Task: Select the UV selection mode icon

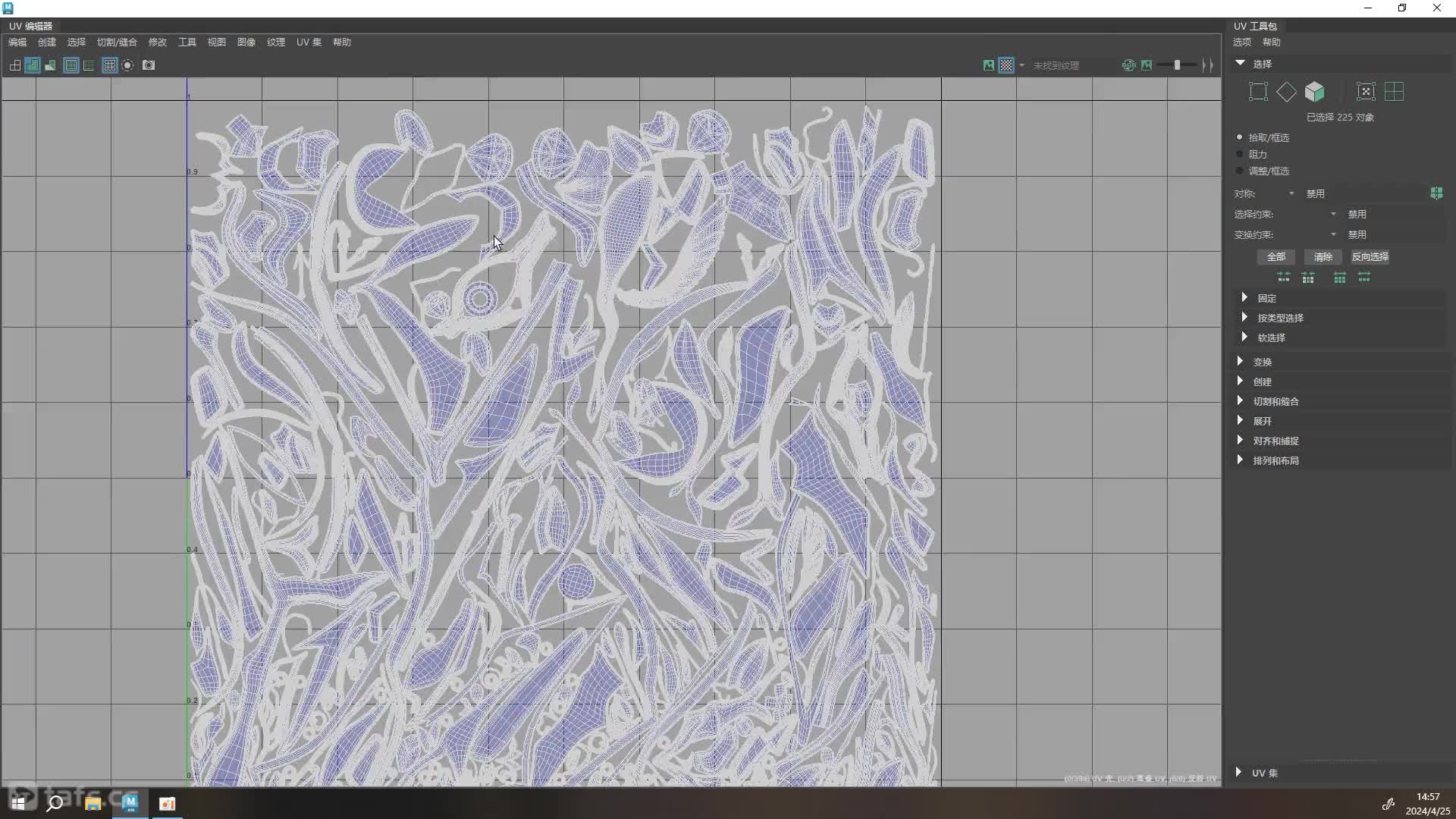Action: 1258,92
